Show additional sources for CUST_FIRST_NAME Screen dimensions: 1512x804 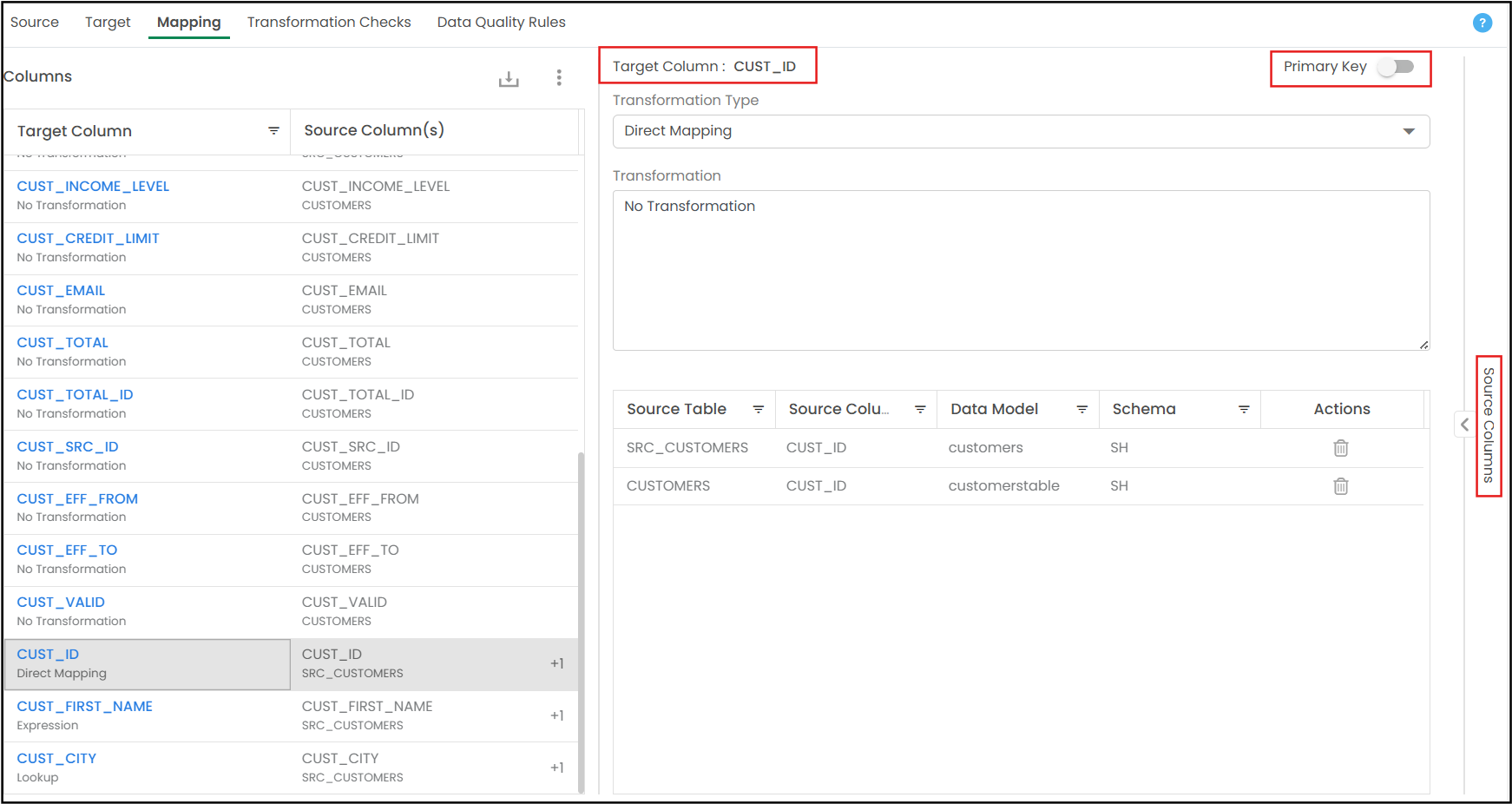(x=557, y=715)
